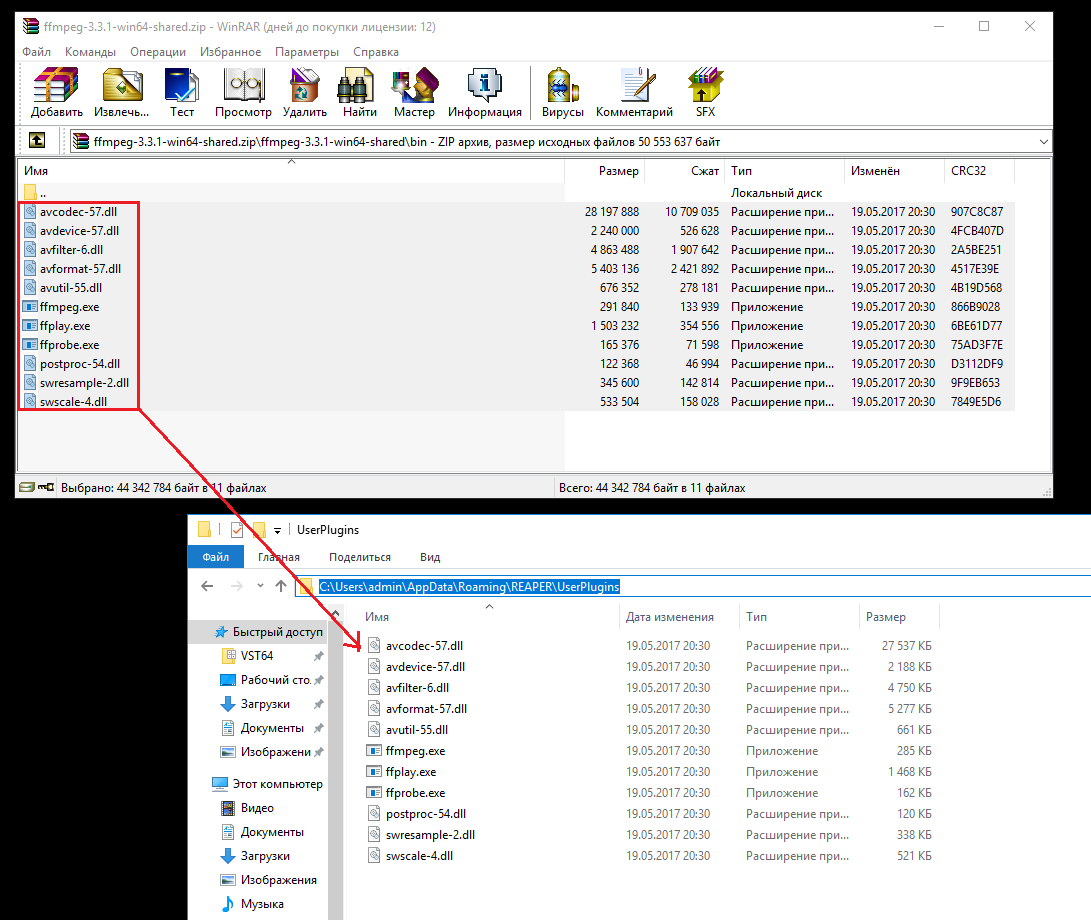Open the Просмотр (View) toolbar icon
1091x920 pixels.
click(243, 93)
